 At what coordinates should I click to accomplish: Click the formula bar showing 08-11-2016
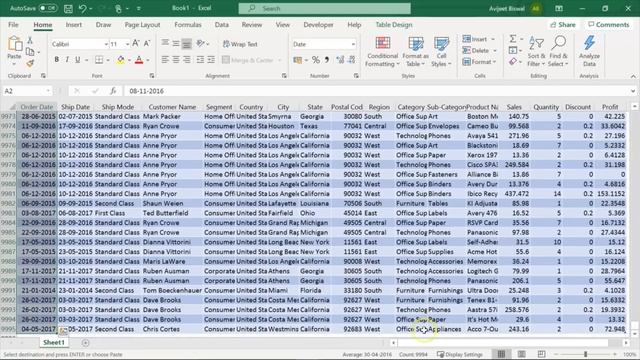pyautogui.click(x=378, y=91)
